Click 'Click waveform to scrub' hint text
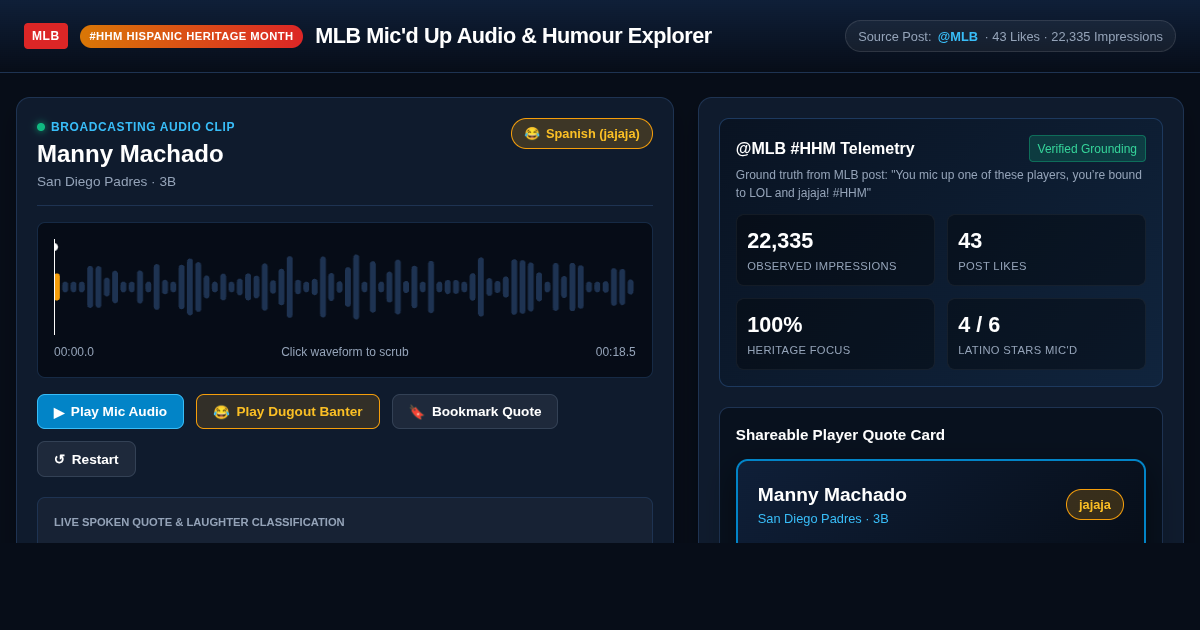1200x630 pixels. (x=345, y=352)
